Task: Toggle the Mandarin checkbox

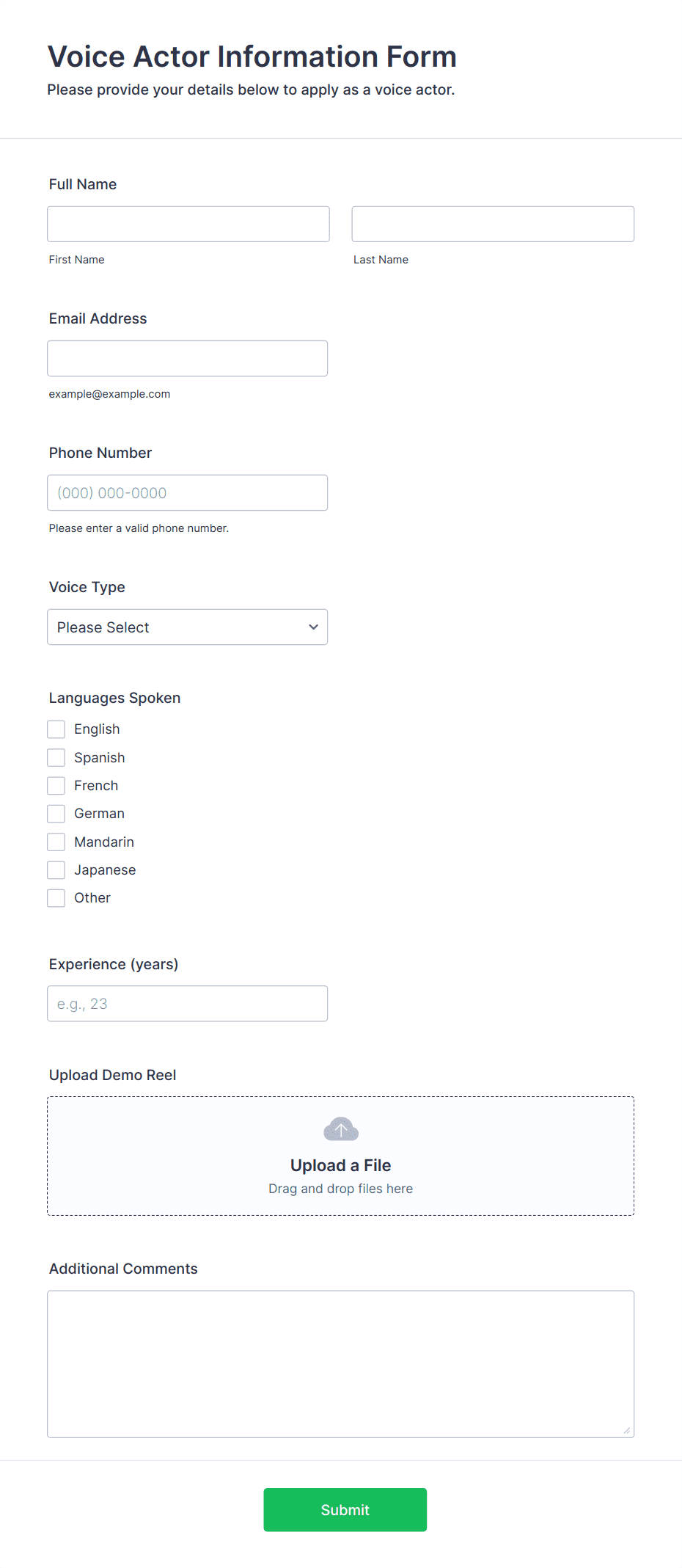Action: 56,842
